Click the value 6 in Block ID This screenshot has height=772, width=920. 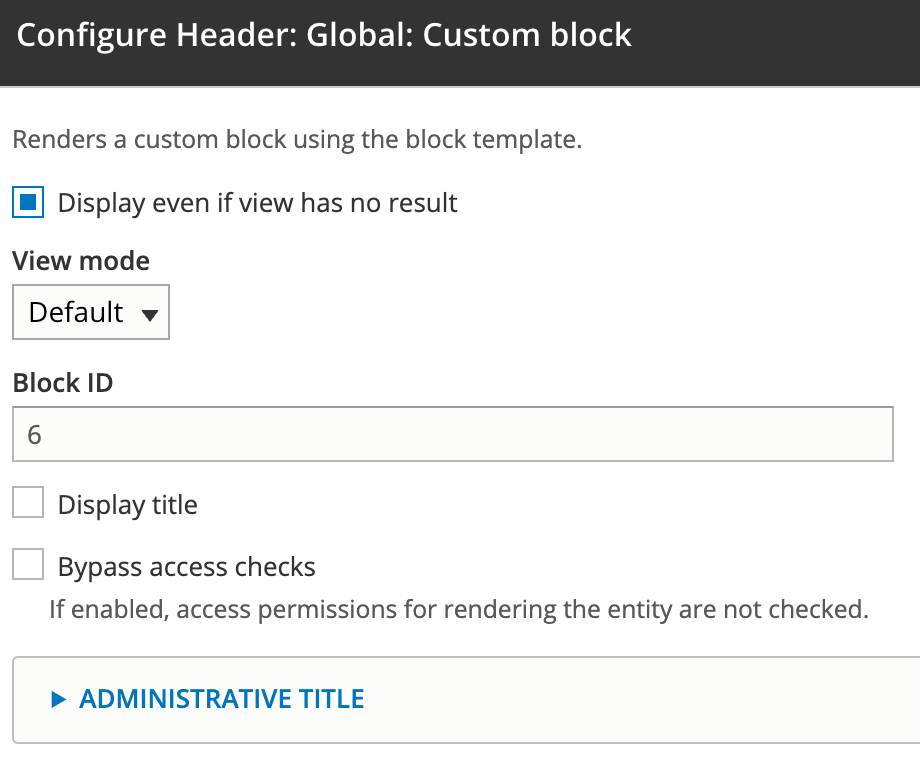(35, 435)
